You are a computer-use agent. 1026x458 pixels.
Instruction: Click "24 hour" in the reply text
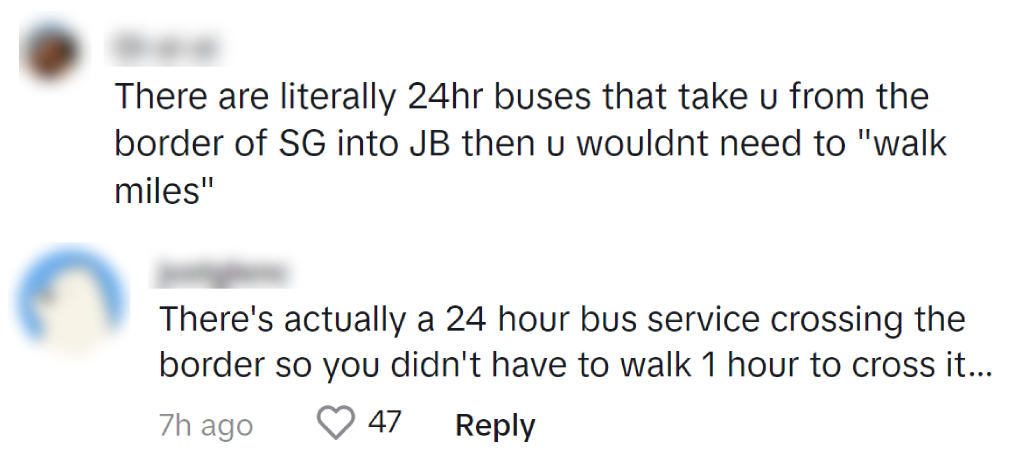click(x=513, y=320)
